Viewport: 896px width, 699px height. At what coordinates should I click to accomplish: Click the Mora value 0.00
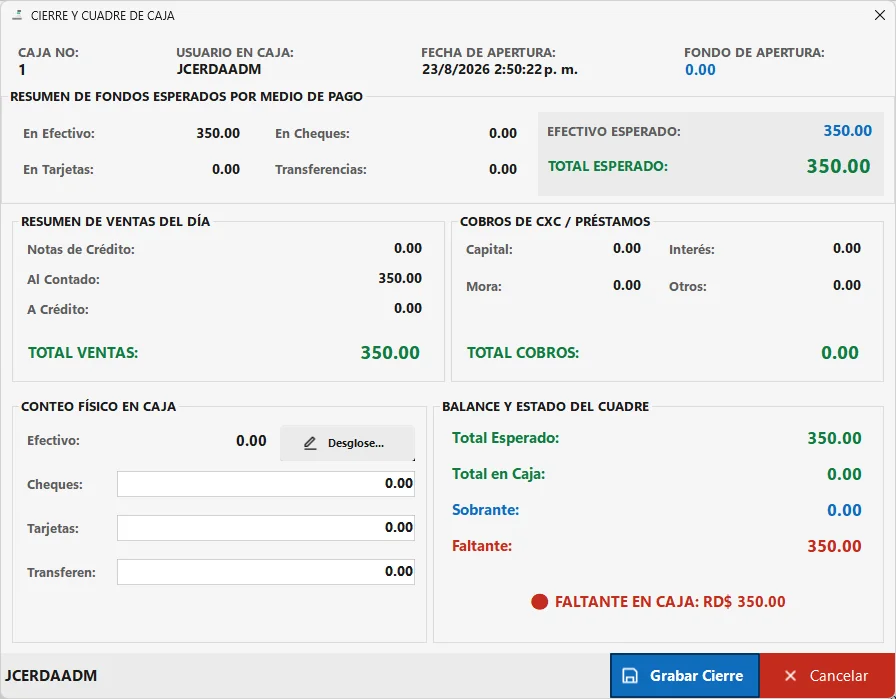pyautogui.click(x=627, y=285)
